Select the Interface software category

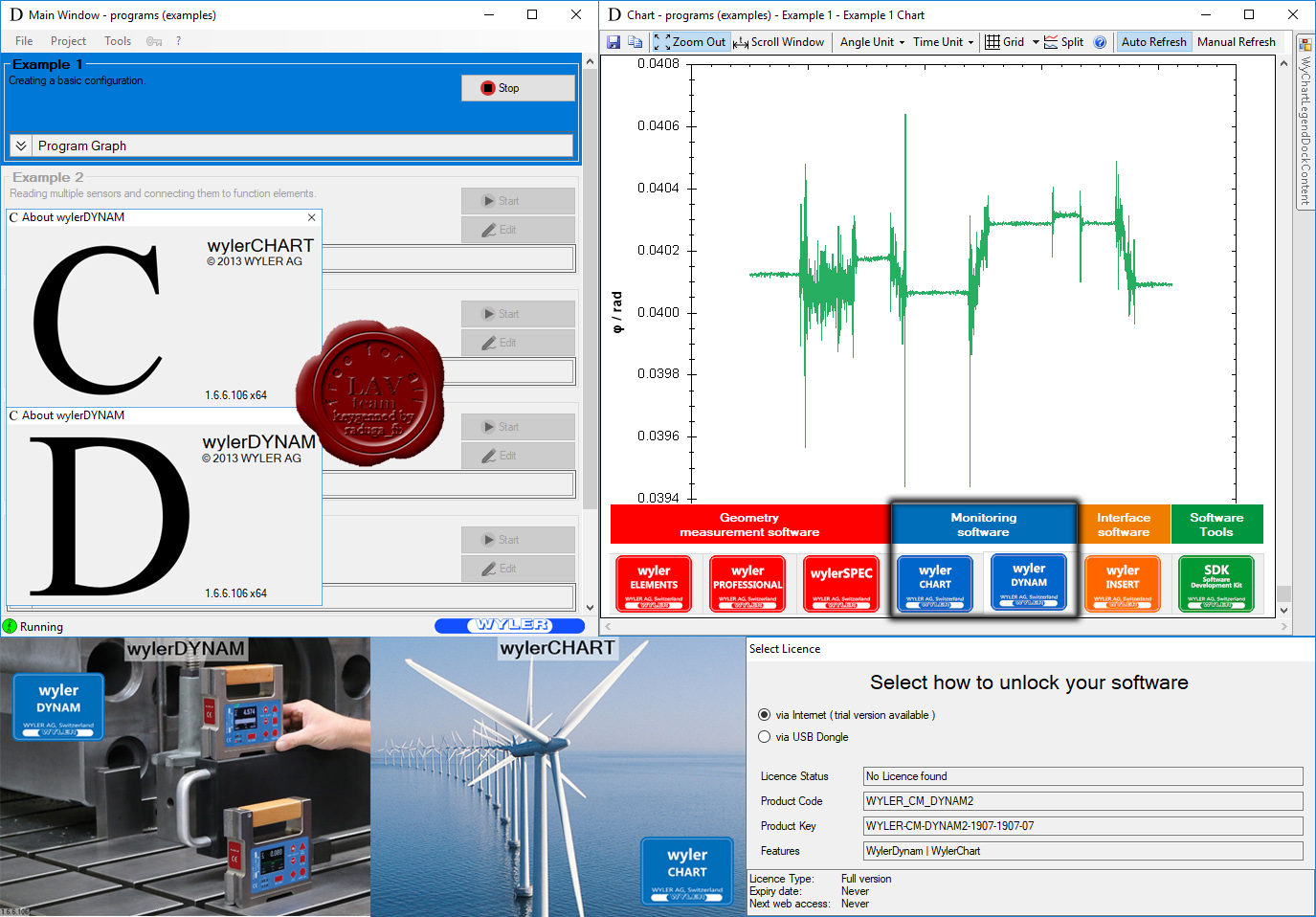coord(1124,525)
